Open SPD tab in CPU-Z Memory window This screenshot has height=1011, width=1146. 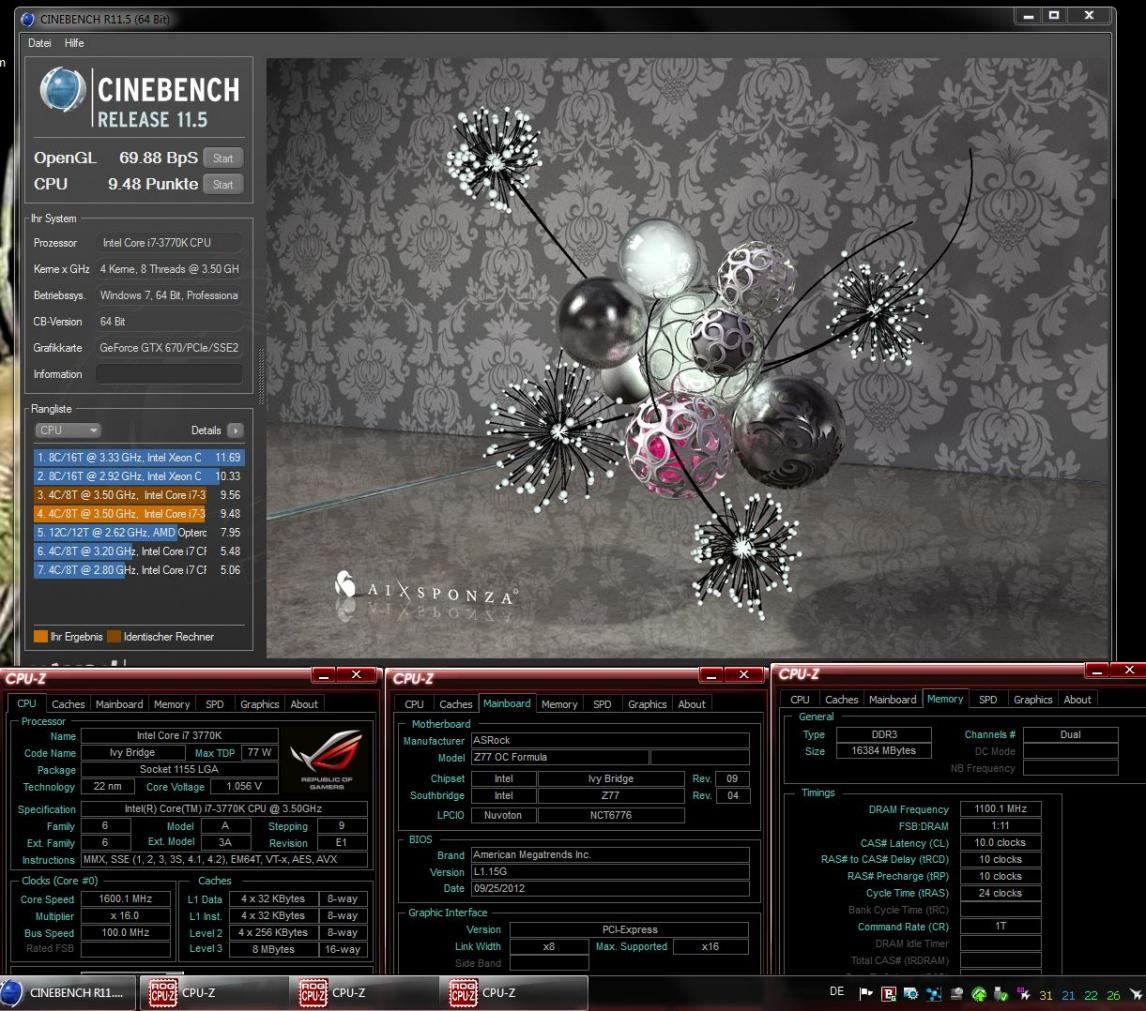point(988,700)
